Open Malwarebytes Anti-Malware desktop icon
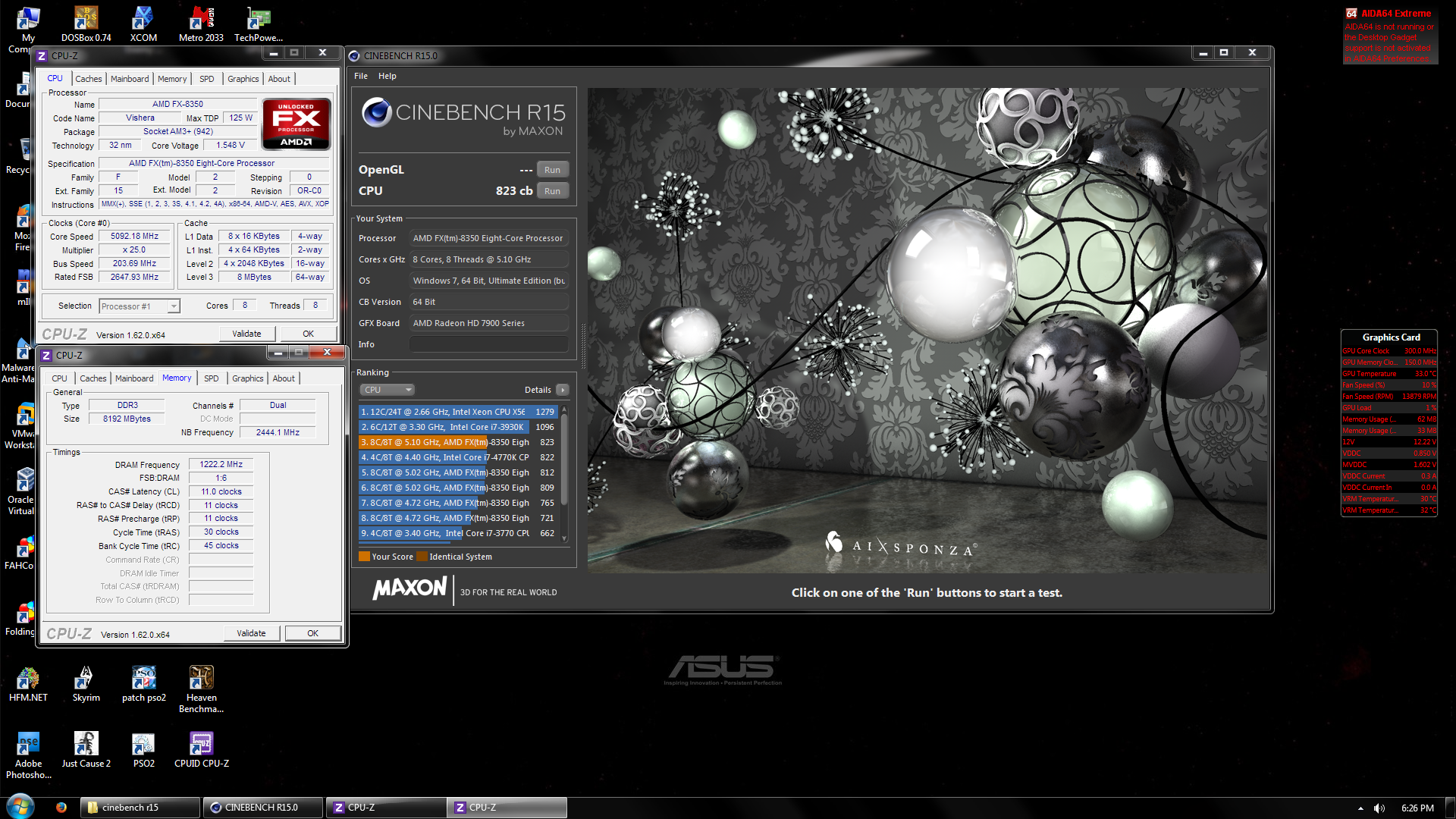Viewport: 1456px width, 819px height. click(x=18, y=360)
